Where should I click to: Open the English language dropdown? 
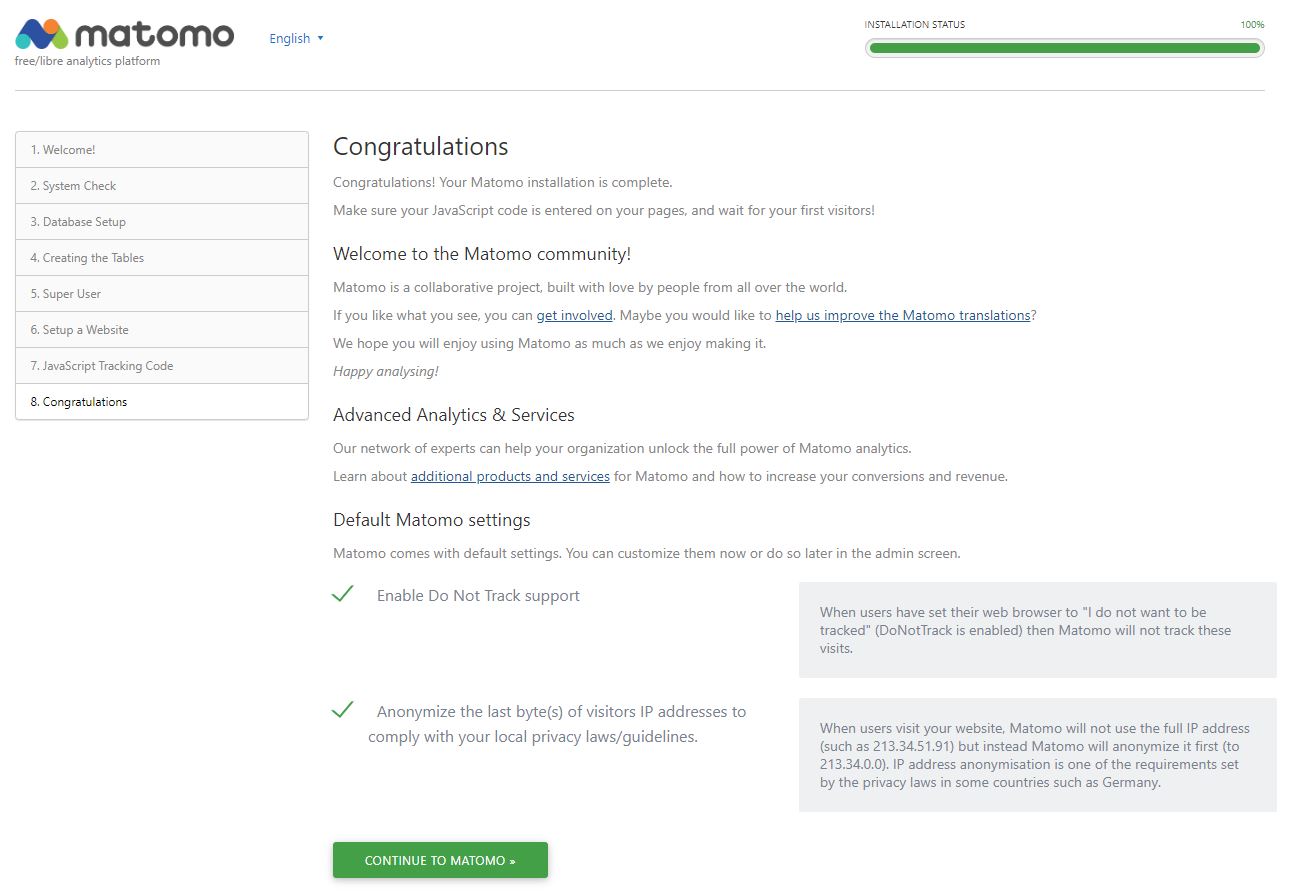(x=290, y=38)
